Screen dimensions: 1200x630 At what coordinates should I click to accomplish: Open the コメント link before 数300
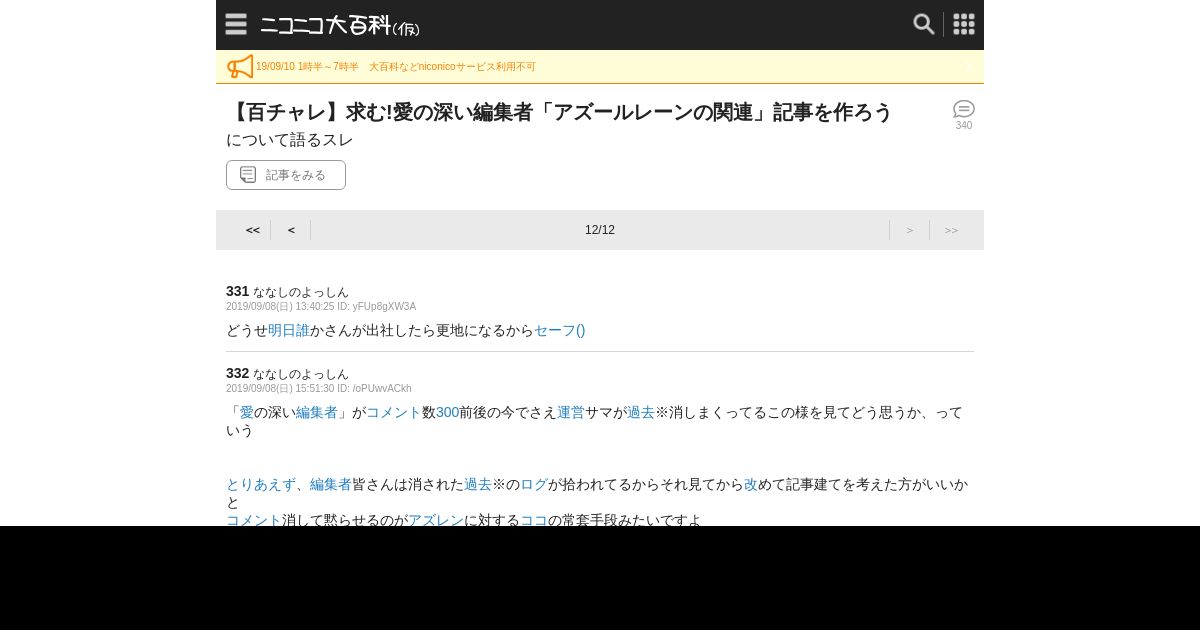coord(394,412)
